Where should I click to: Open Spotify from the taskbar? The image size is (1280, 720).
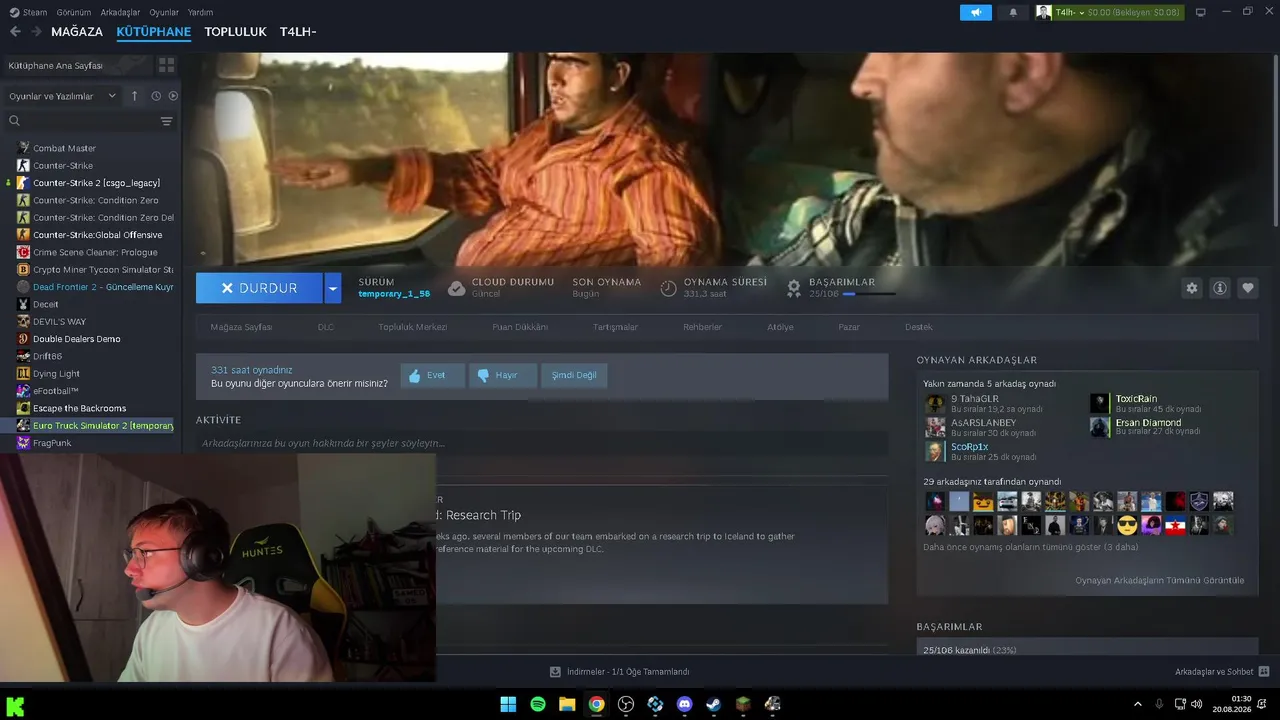[x=538, y=704]
